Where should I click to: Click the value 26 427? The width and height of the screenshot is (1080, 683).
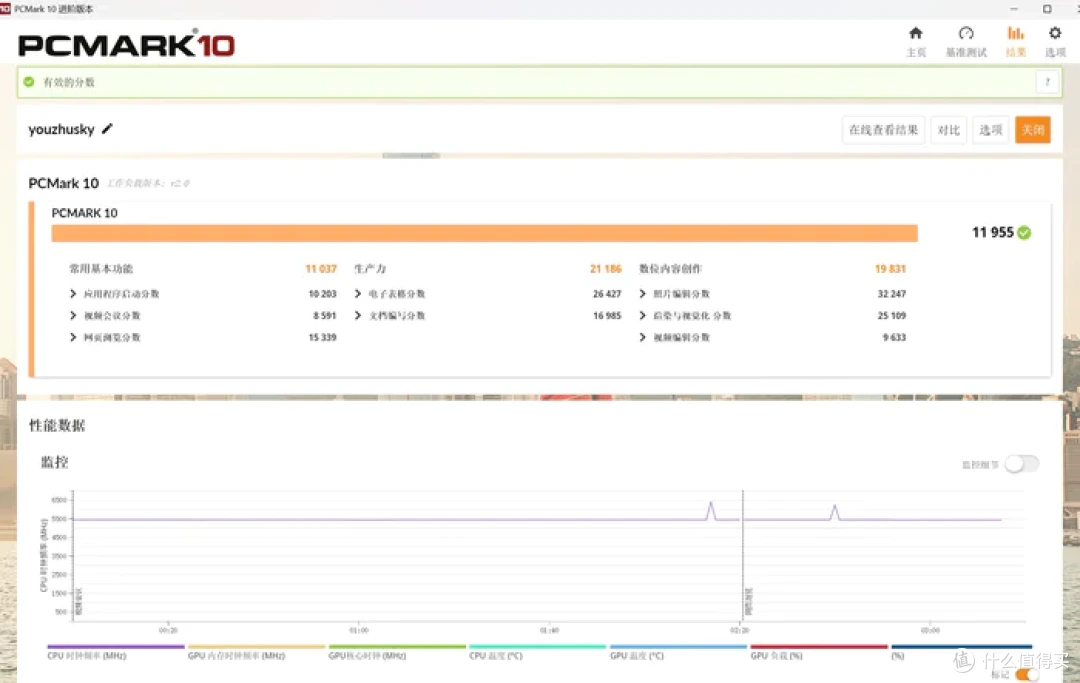pyautogui.click(x=607, y=294)
